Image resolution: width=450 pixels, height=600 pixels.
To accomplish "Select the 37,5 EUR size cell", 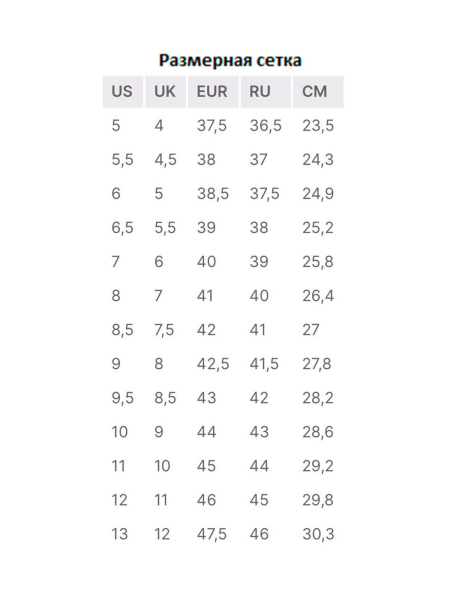I will tap(212, 126).
